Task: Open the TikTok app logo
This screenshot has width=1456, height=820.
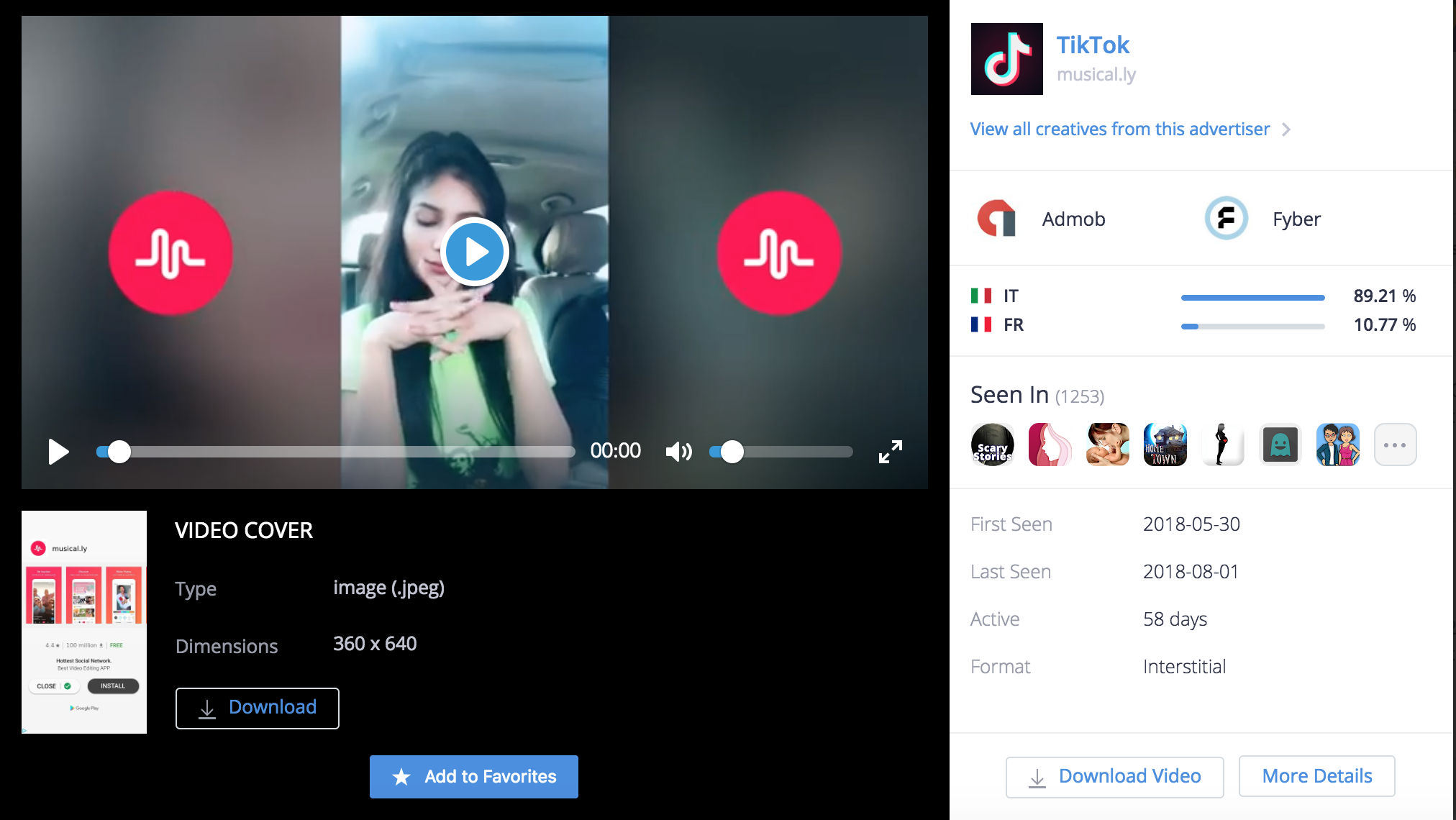Action: [x=1006, y=59]
